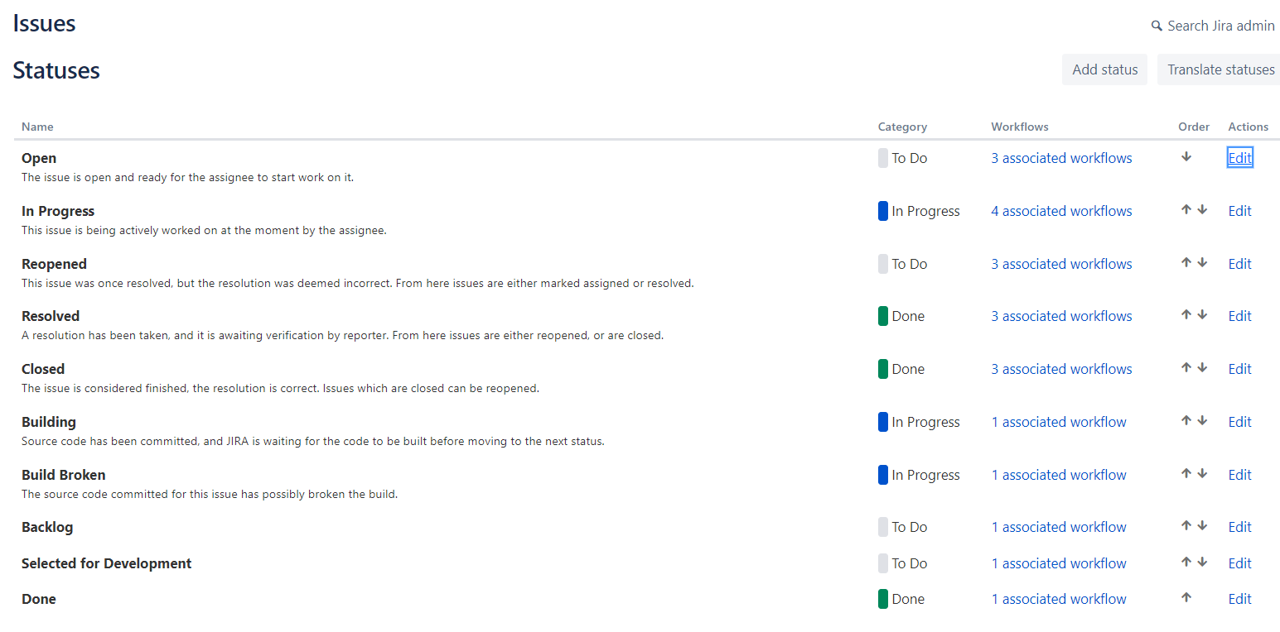Edit the Building status
1280x632 pixels.
1239,421
